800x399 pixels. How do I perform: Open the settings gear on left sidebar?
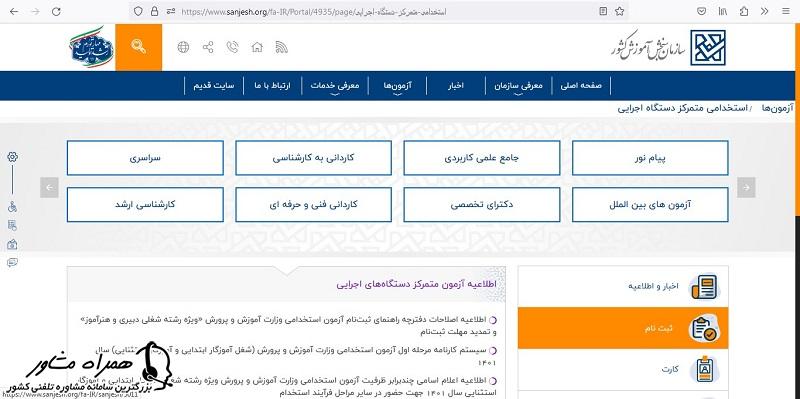click(x=12, y=157)
